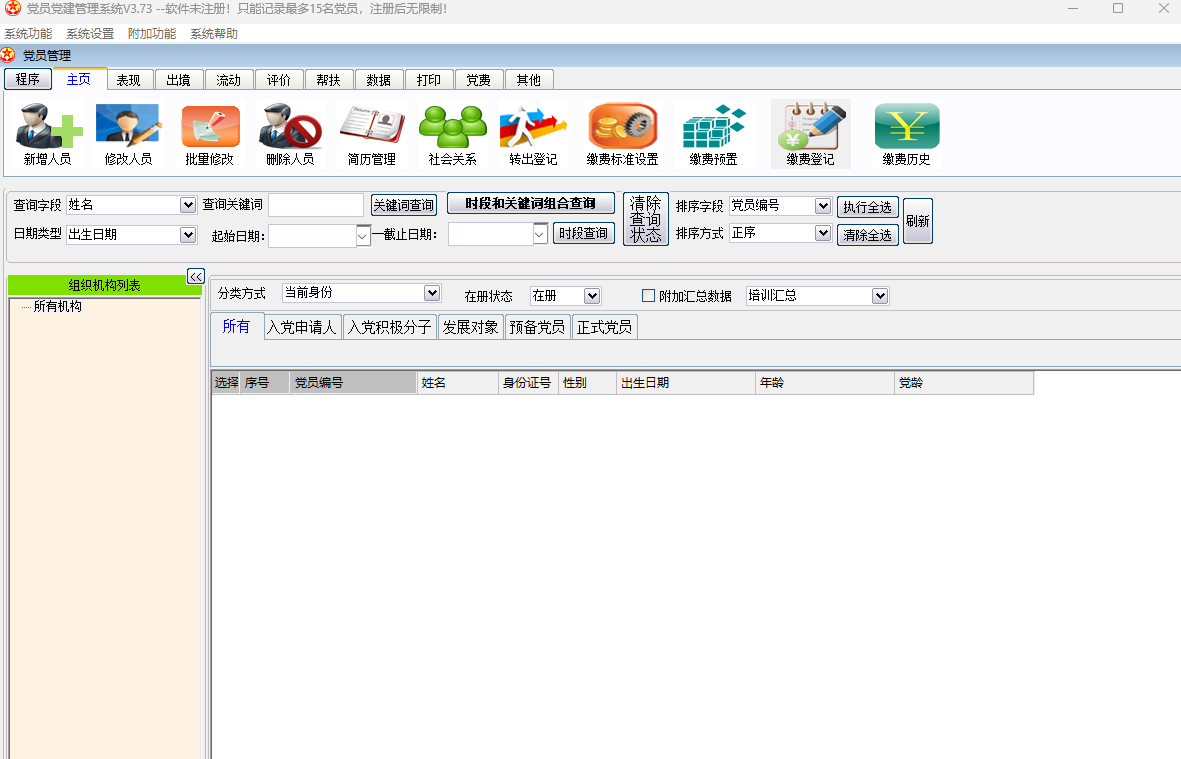This screenshot has height=759, width=1181.
Task: Open the 排序方式 dropdown showing 正序
Action: [823, 233]
